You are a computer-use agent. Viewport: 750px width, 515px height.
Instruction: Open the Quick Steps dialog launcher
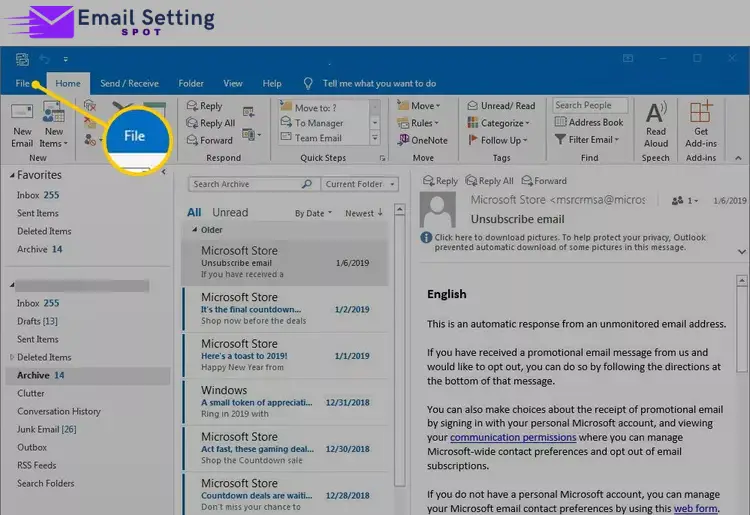click(x=382, y=158)
